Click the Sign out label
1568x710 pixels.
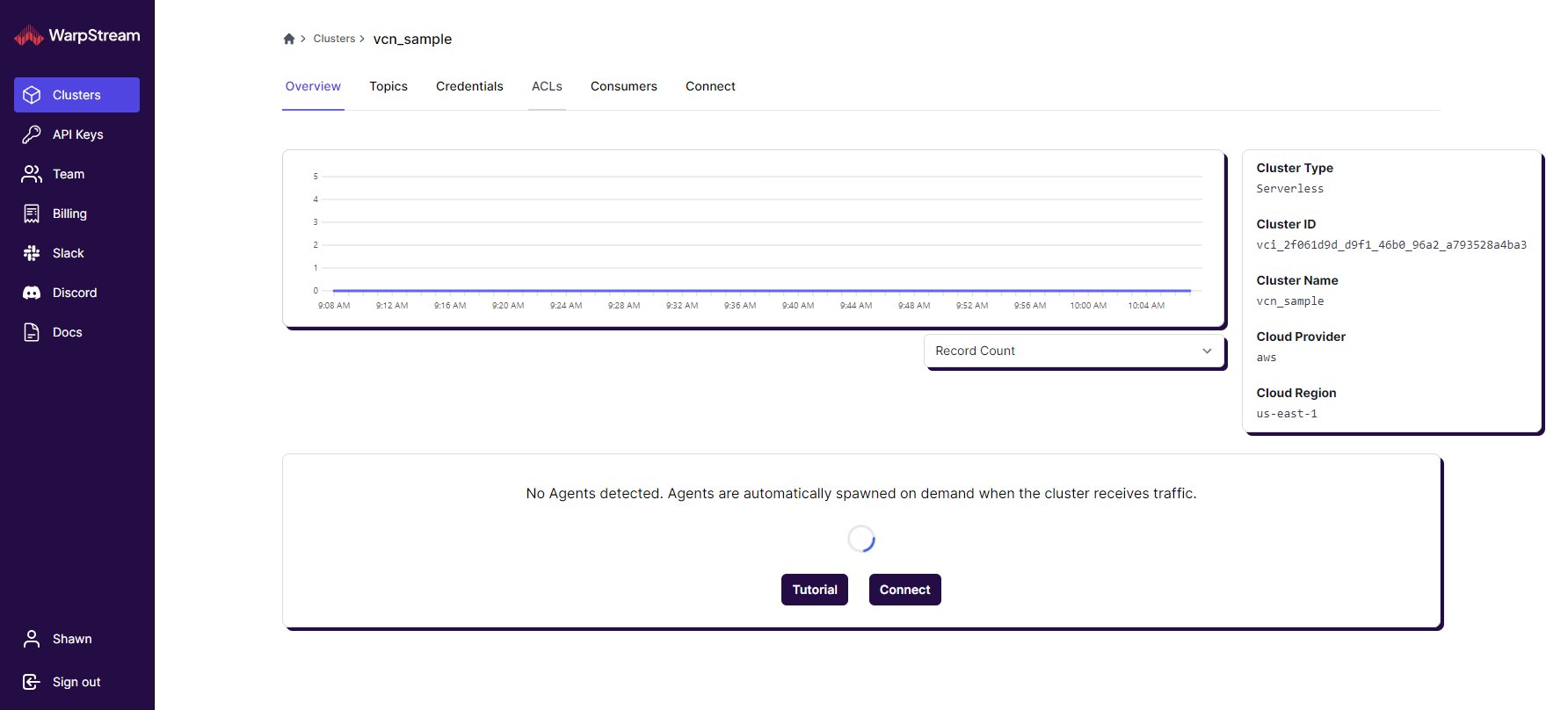point(76,682)
